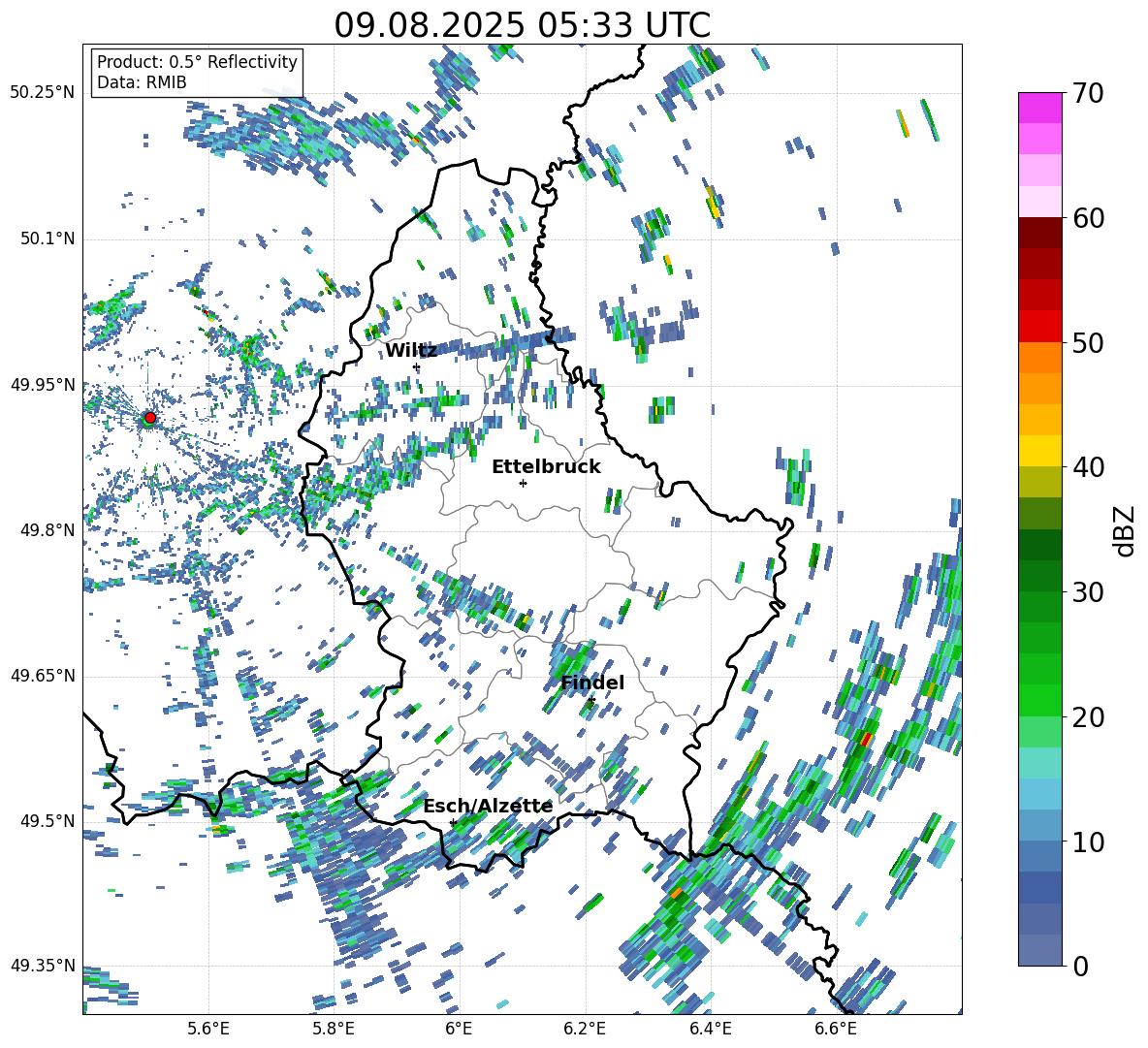Click the 5.6°E longitude label
Viewport: 1148px width, 1048px height.
coord(208,1030)
